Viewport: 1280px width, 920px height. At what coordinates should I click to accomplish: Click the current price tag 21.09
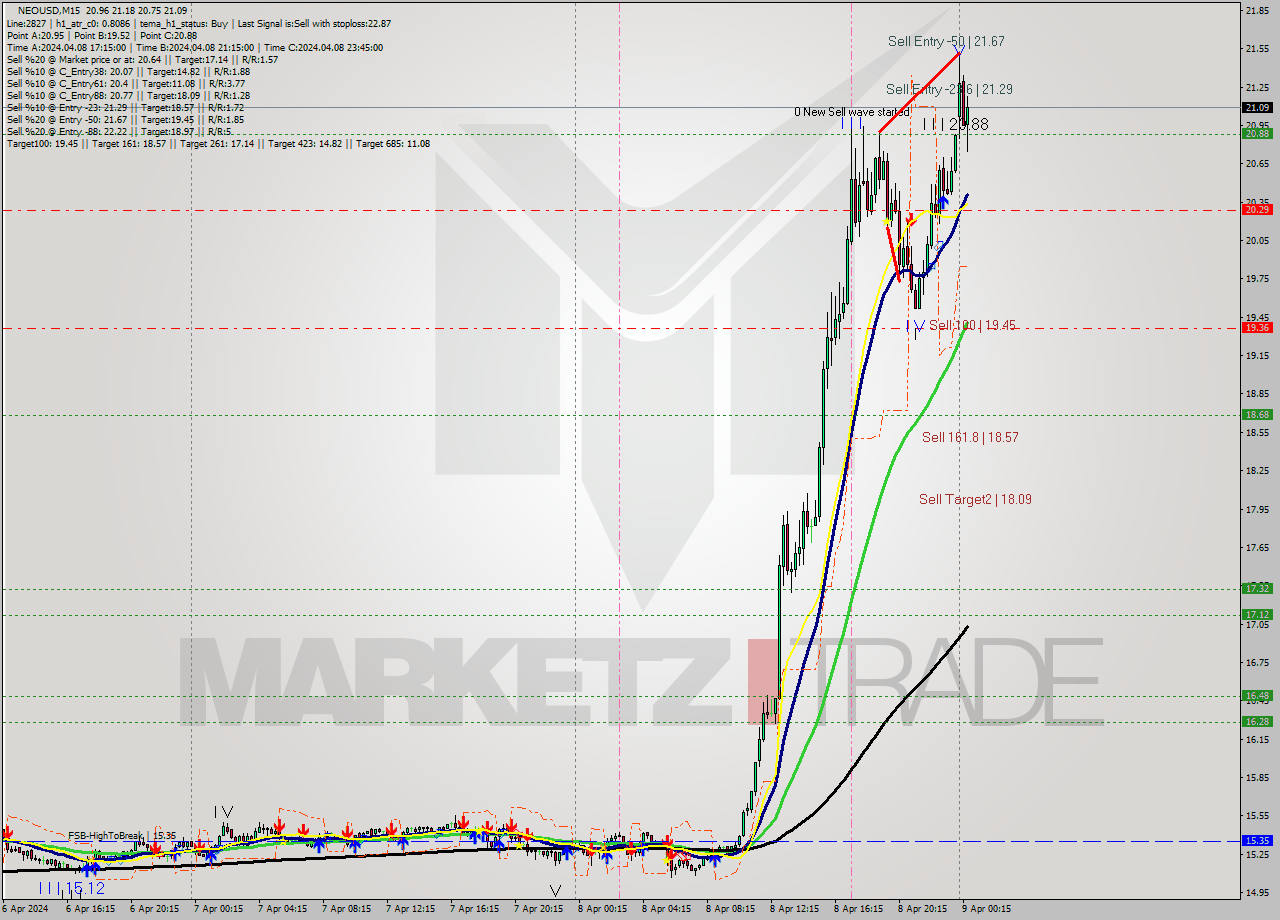point(1257,107)
